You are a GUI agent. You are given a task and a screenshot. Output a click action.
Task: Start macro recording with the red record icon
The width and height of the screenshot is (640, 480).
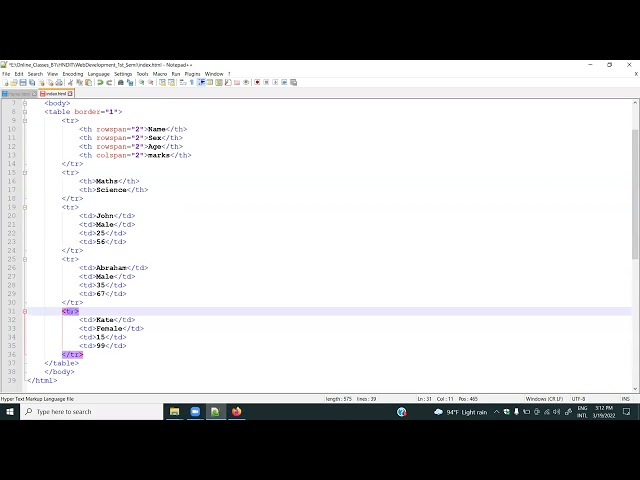coord(257,82)
